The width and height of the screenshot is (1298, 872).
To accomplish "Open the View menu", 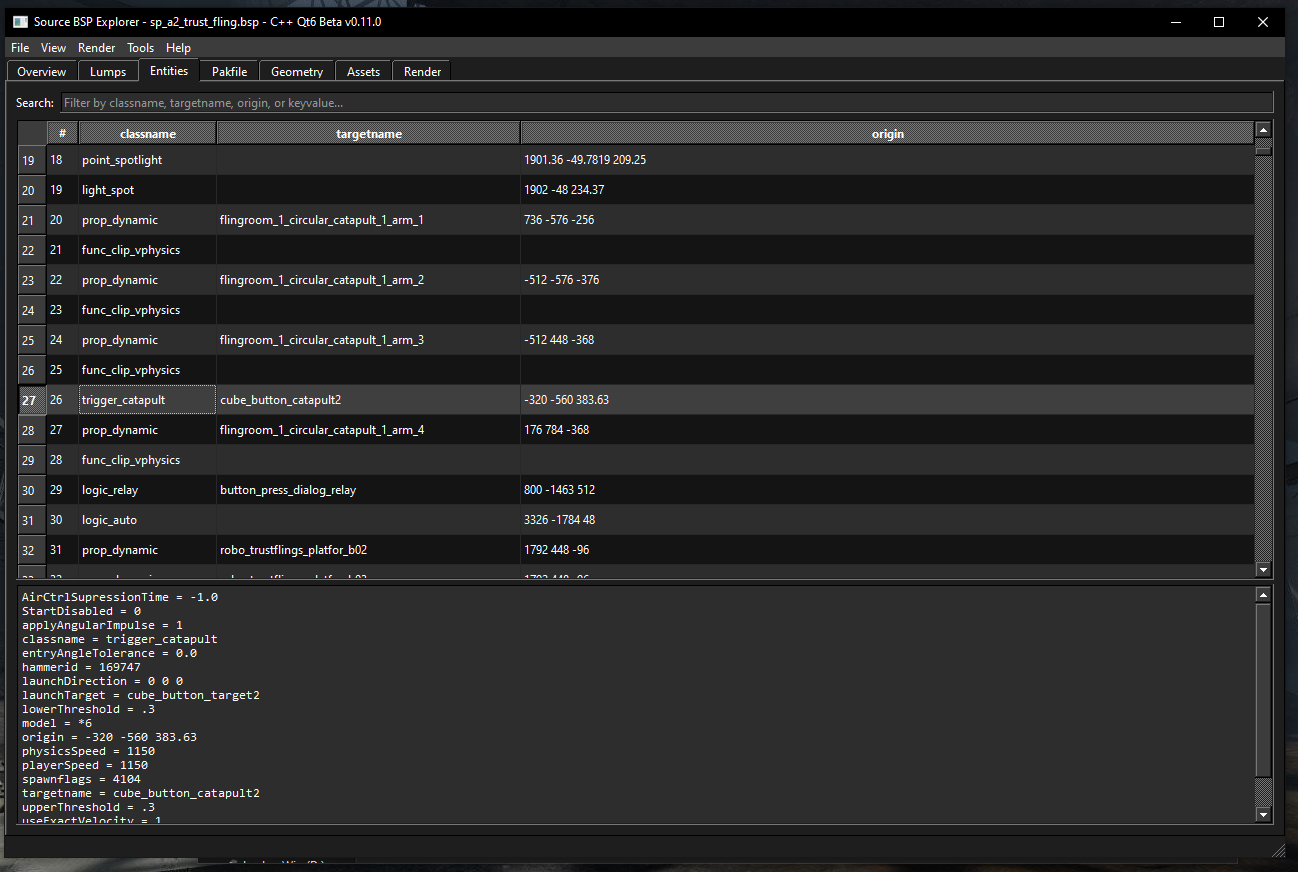I will (54, 48).
